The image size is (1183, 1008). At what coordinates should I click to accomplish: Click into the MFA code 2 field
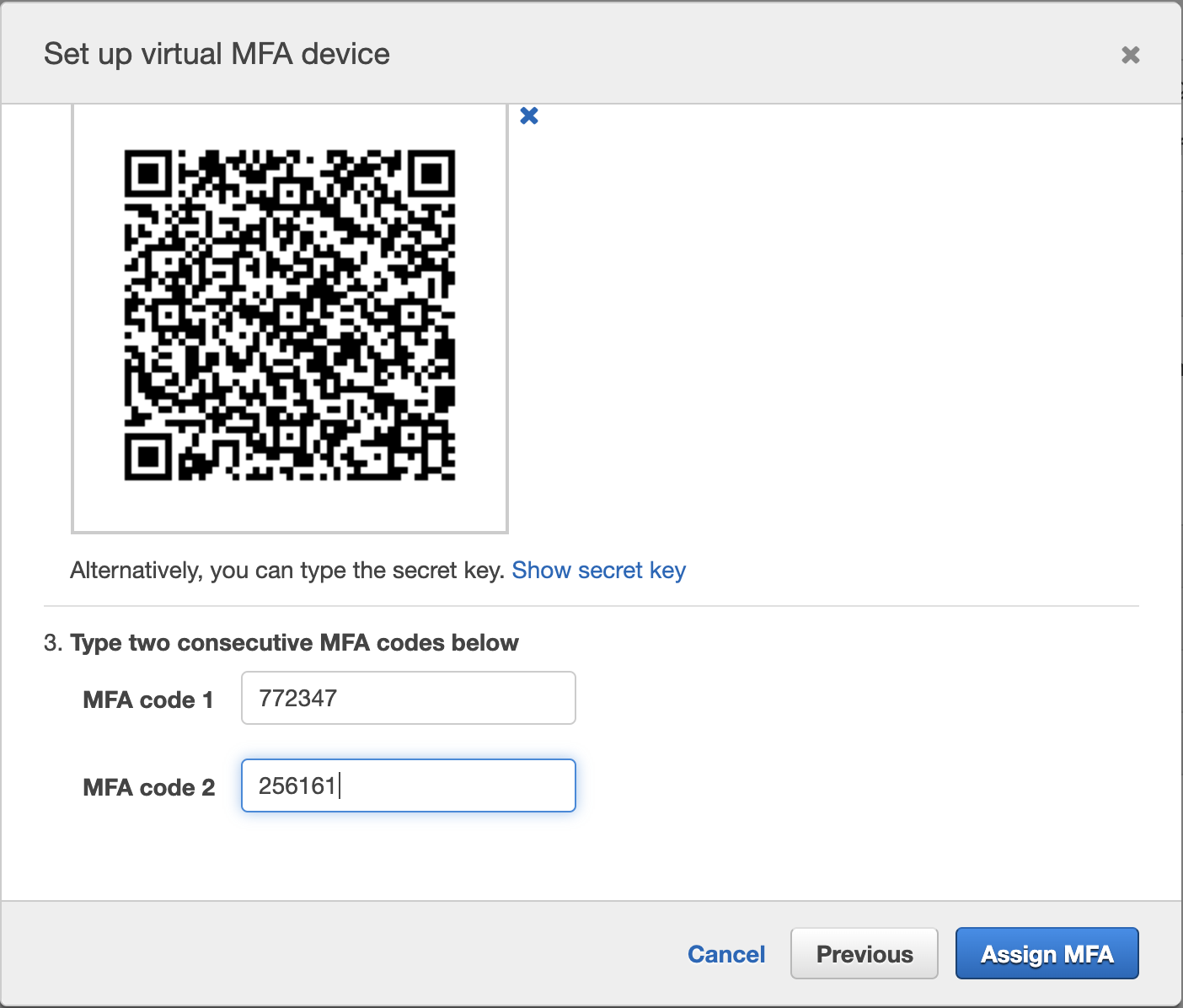pyautogui.click(x=408, y=785)
